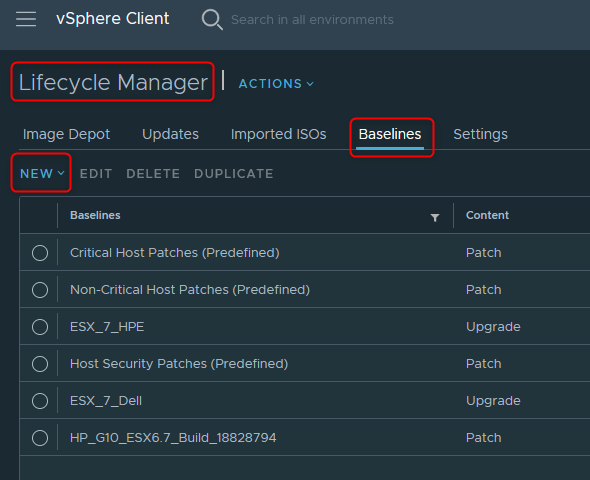Click the ESX_7_HPE baseline name
The image size is (590, 480).
coord(107,327)
